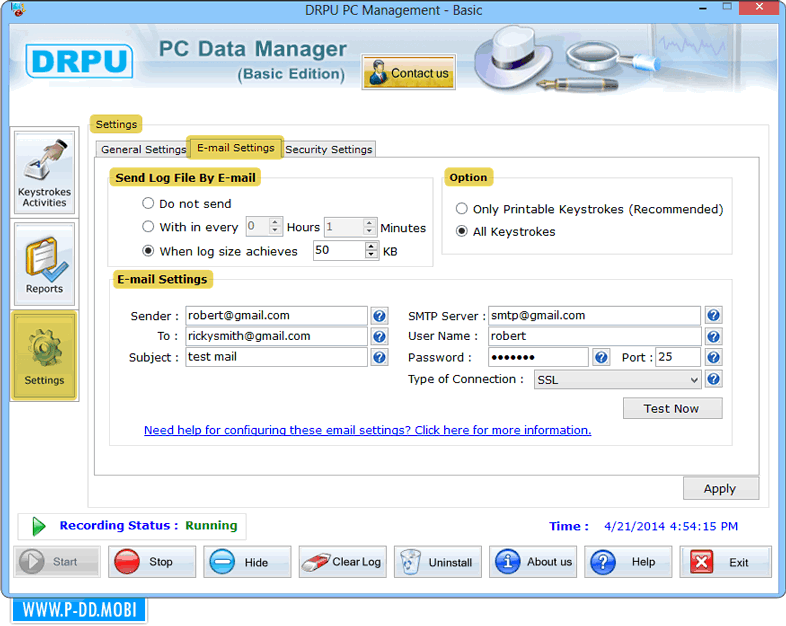
Task: Click the To email input field
Action: [276, 336]
